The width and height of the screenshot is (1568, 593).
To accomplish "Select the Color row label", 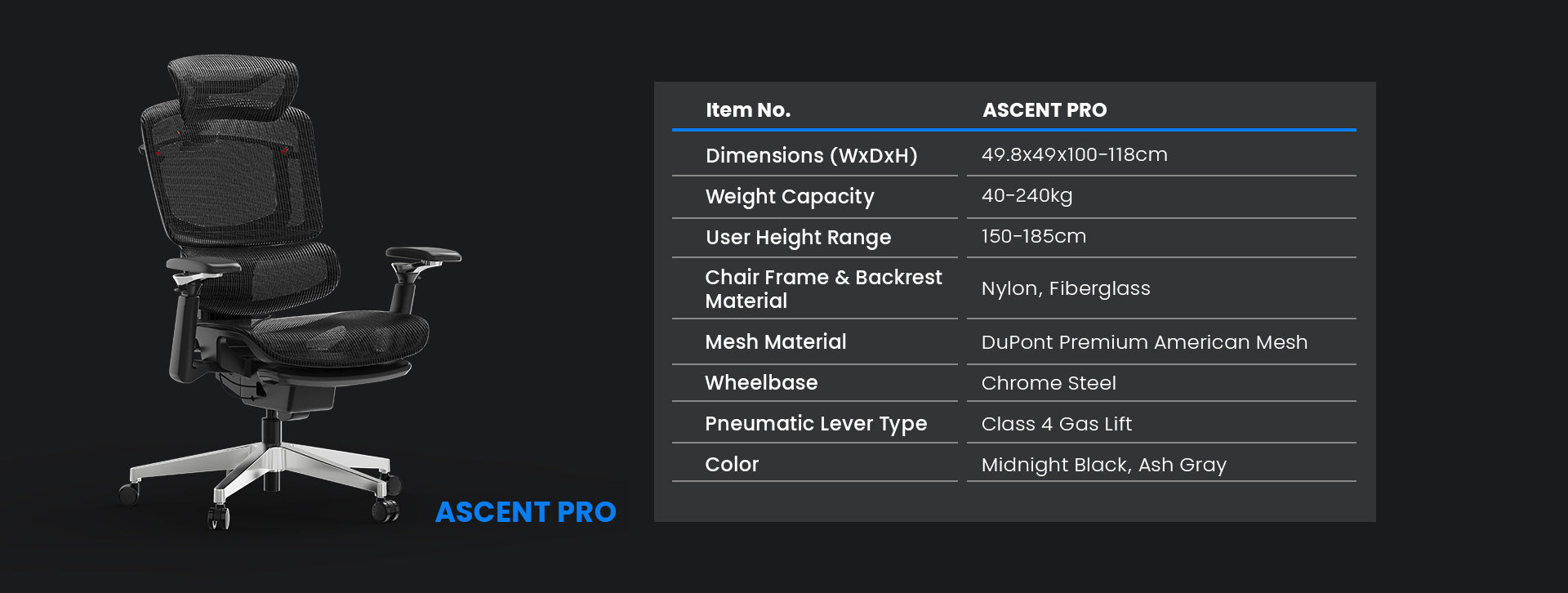I will 732,464.
